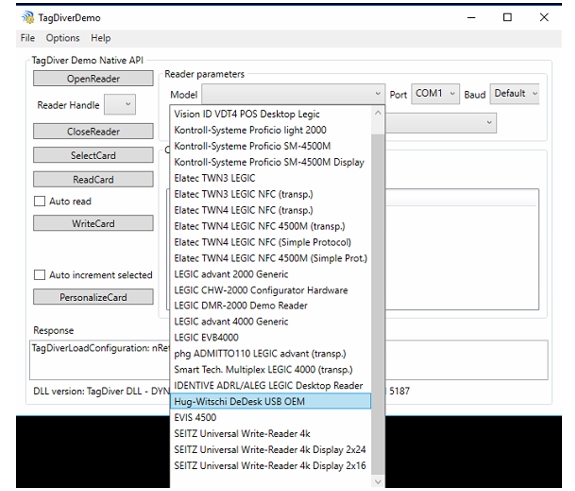Pick Elatec TWN4 LEGIC NFC 4500M (Simple Prot.)

pyautogui.click(x=271, y=258)
